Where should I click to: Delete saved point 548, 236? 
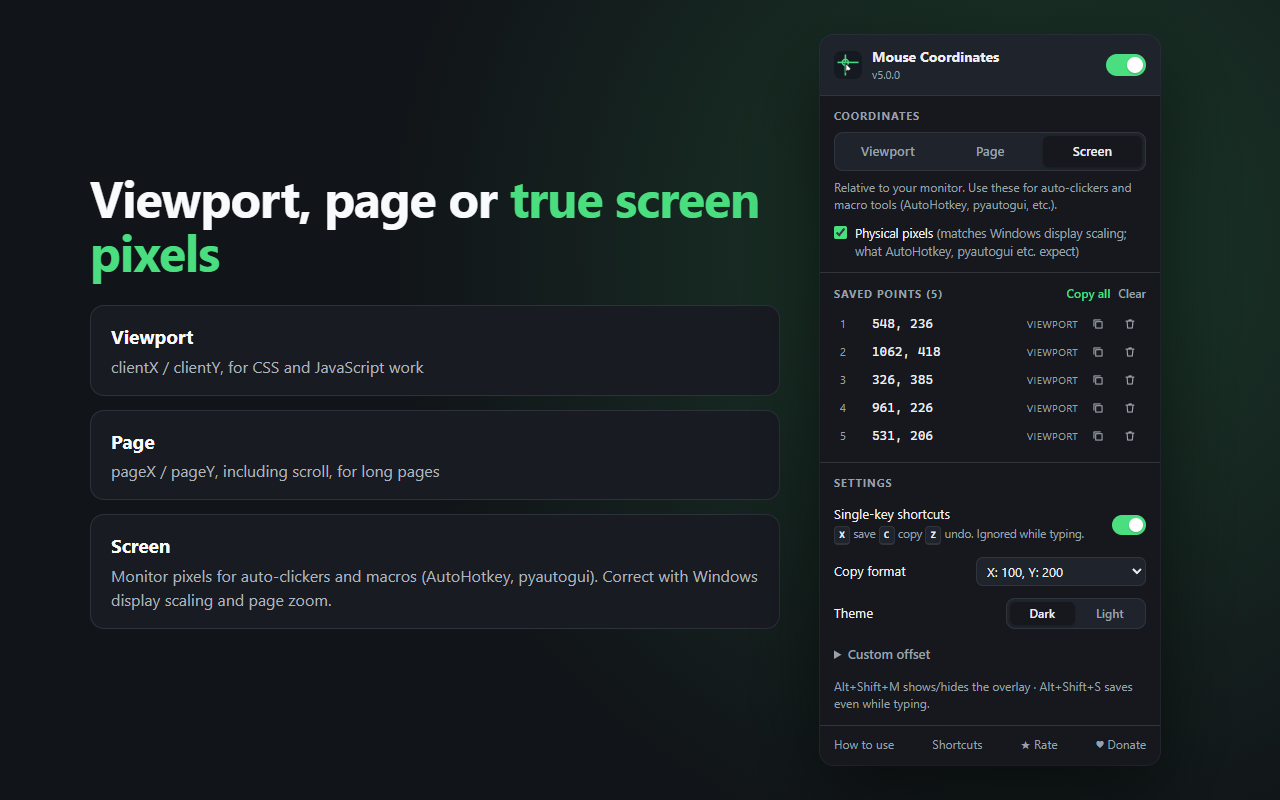(1130, 324)
